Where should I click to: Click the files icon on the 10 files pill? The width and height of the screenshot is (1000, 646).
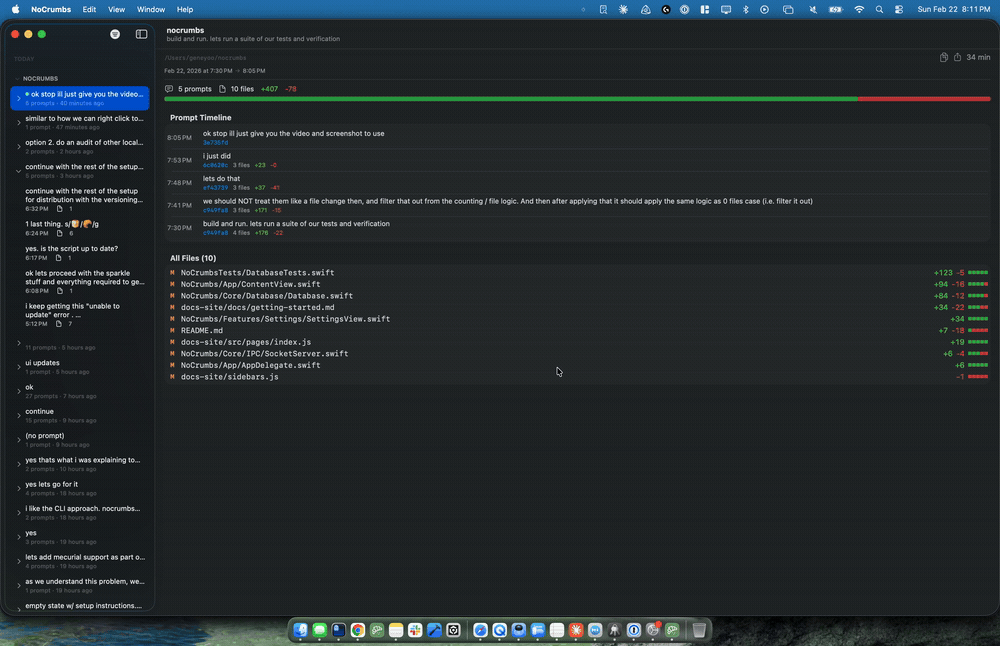[223, 88]
